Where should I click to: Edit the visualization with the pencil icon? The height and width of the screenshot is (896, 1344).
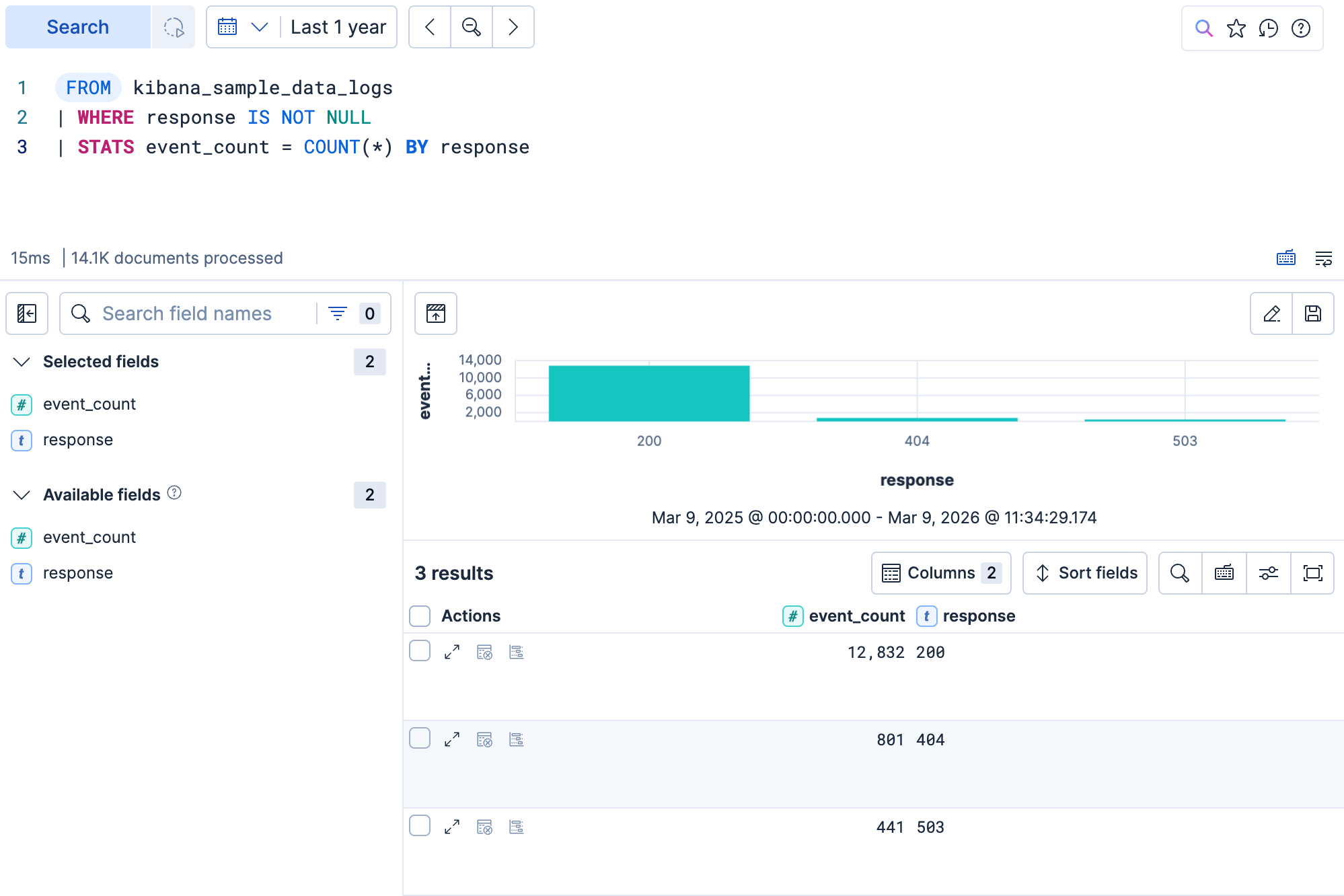[1271, 313]
